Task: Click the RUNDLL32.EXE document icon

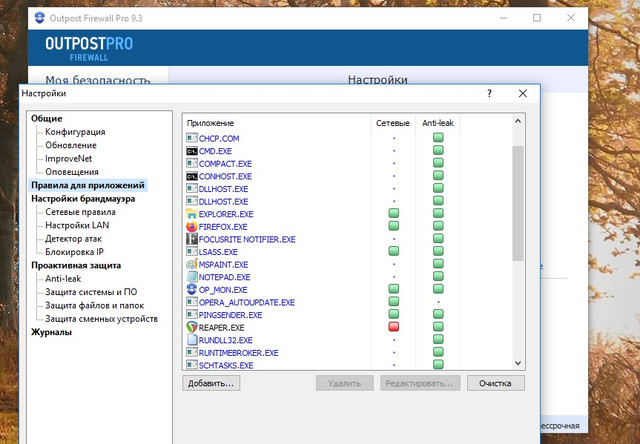Action: (x=192, y=340)
